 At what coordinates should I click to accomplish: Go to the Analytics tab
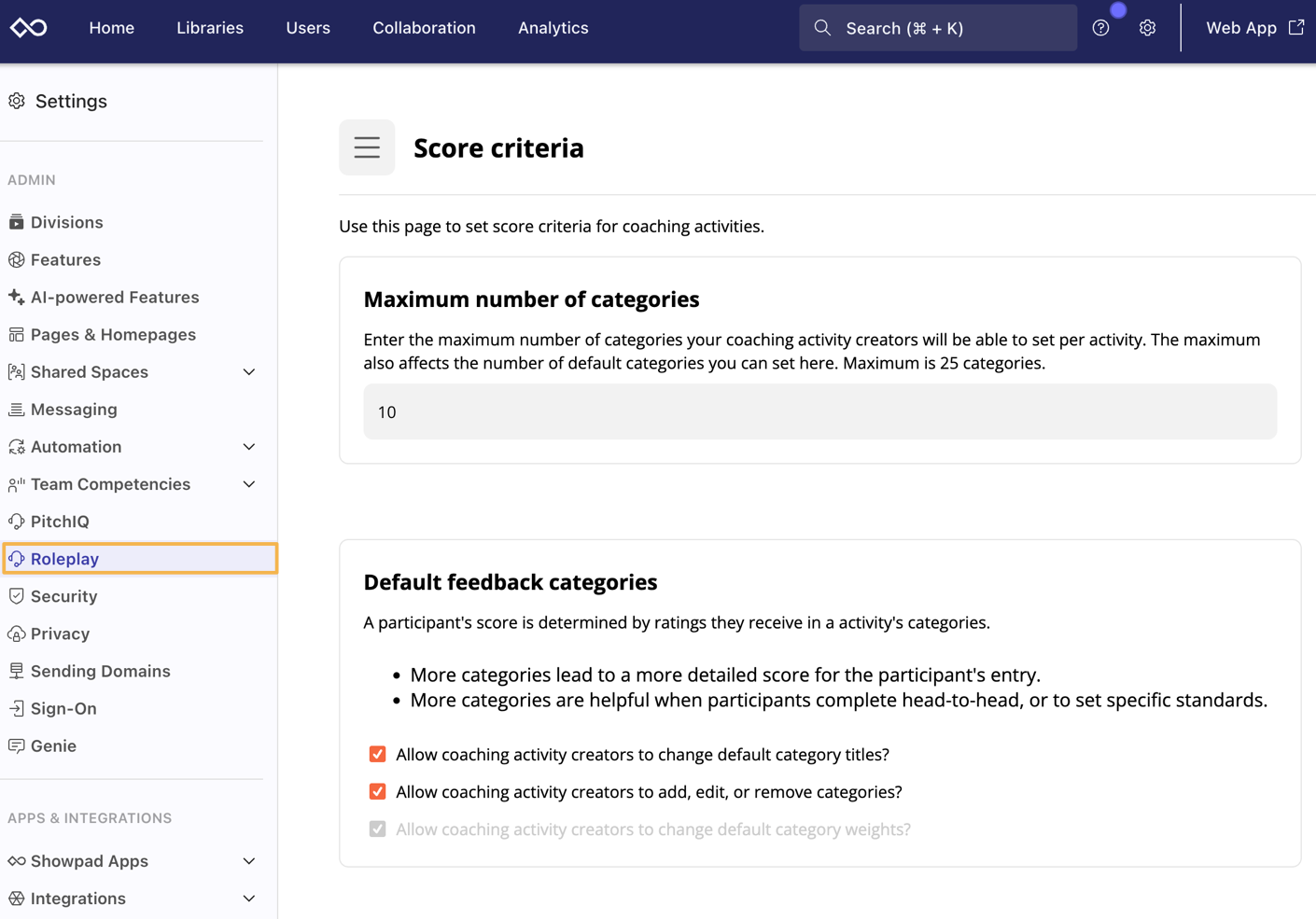(553, 28)
